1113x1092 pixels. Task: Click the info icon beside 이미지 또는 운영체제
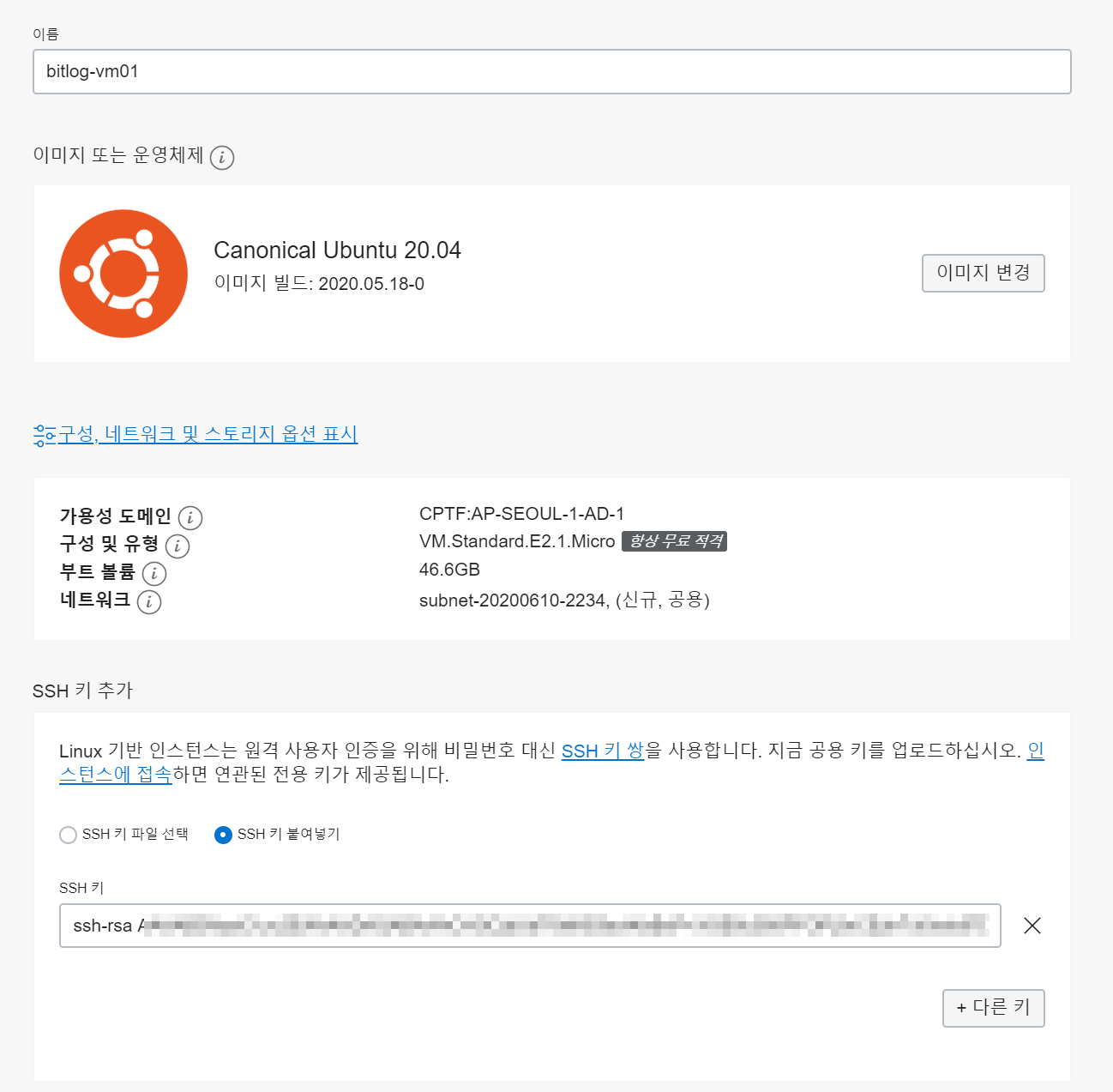click(x=222, y=158)
